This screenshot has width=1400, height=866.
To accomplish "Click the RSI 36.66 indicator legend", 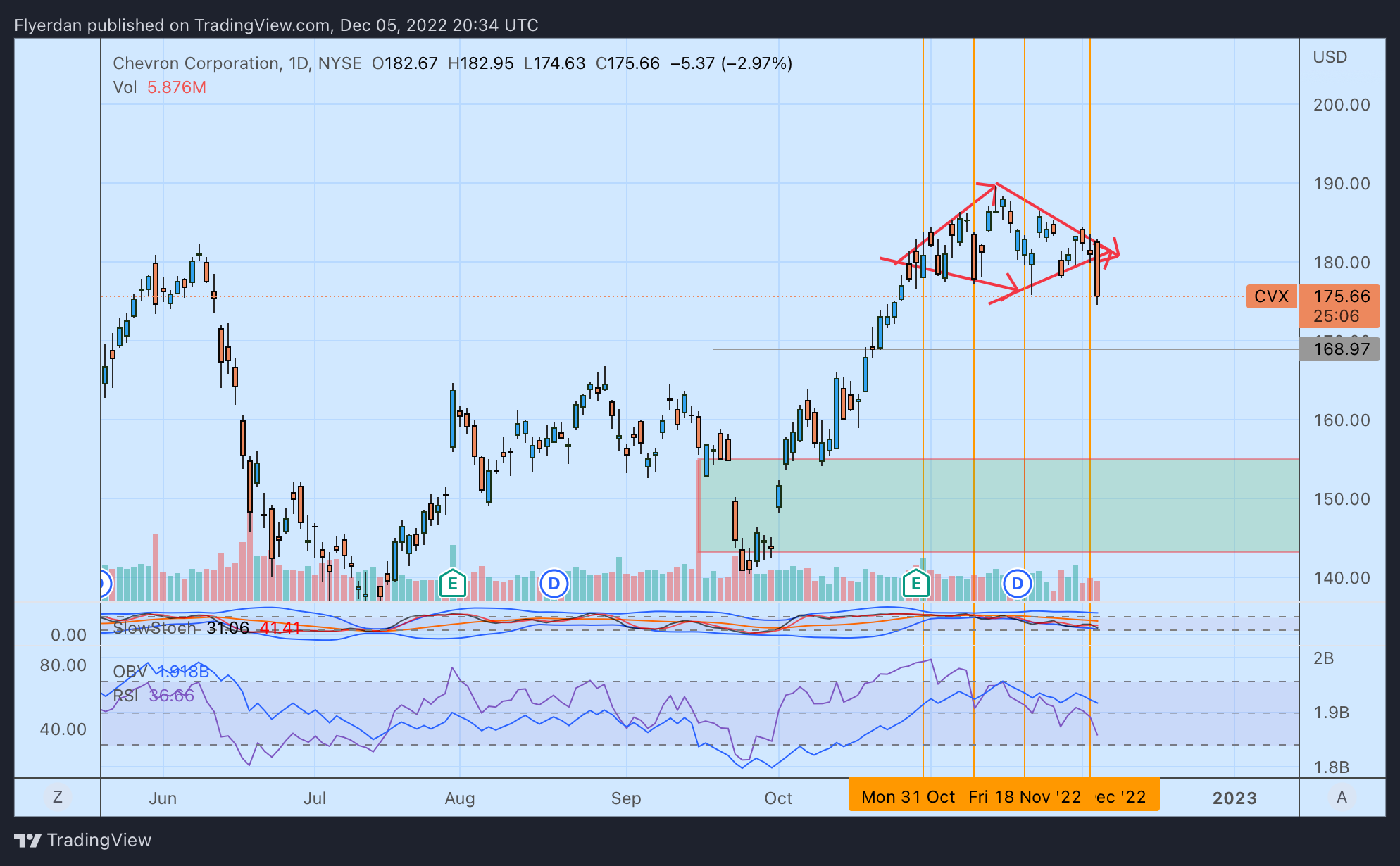I will [154, 696].
